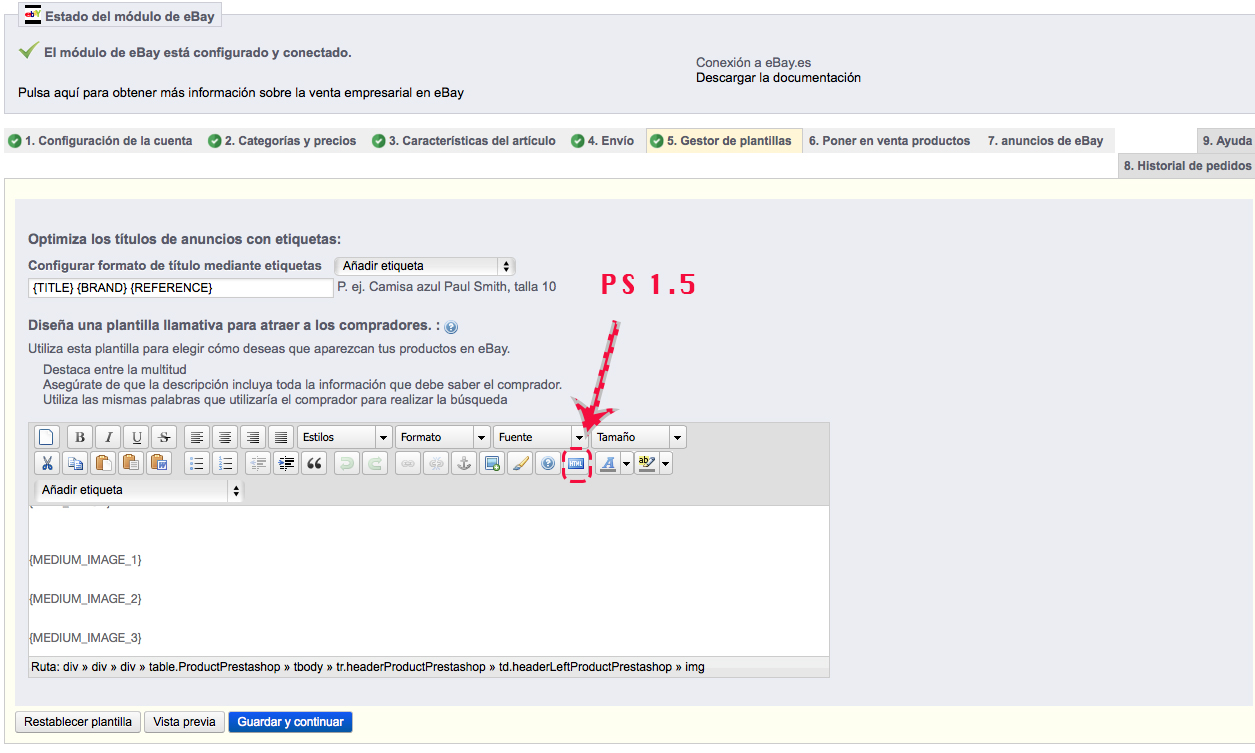Open tab 4. Envío
The height and width of the screenshot is (753, 1255).
[603, 141]
